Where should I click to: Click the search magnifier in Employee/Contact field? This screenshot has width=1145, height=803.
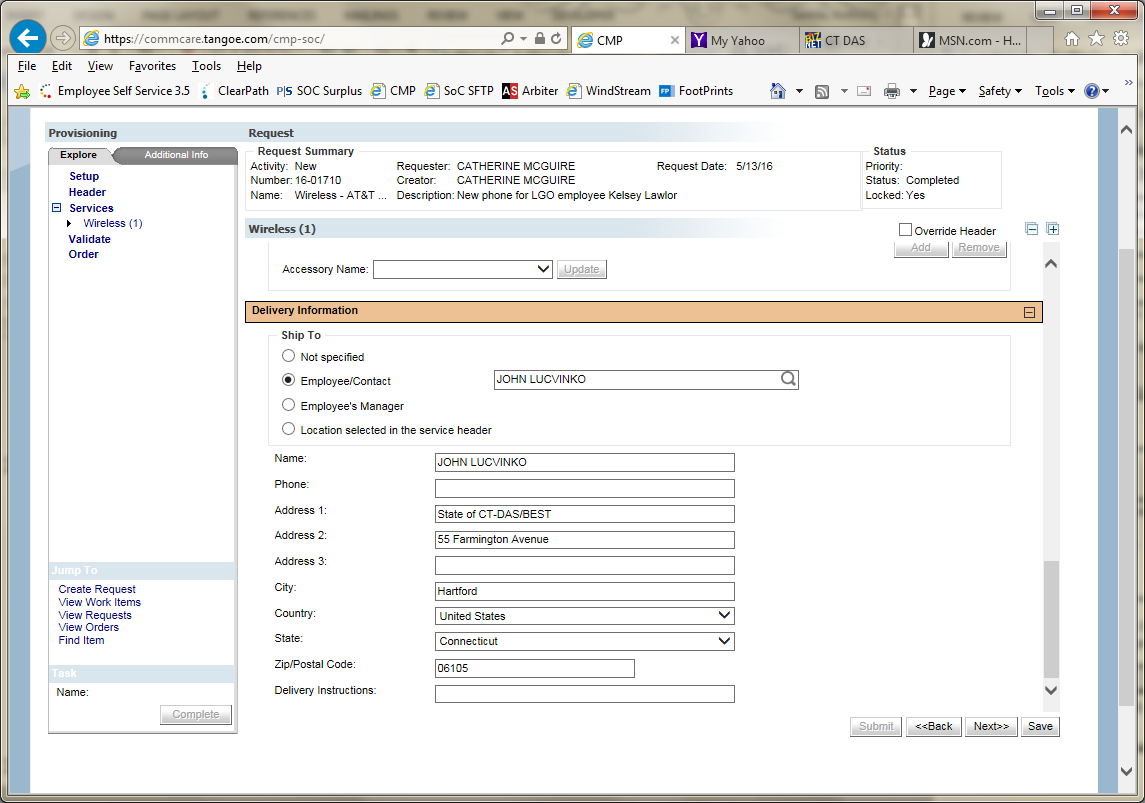(x=788, y=379)
